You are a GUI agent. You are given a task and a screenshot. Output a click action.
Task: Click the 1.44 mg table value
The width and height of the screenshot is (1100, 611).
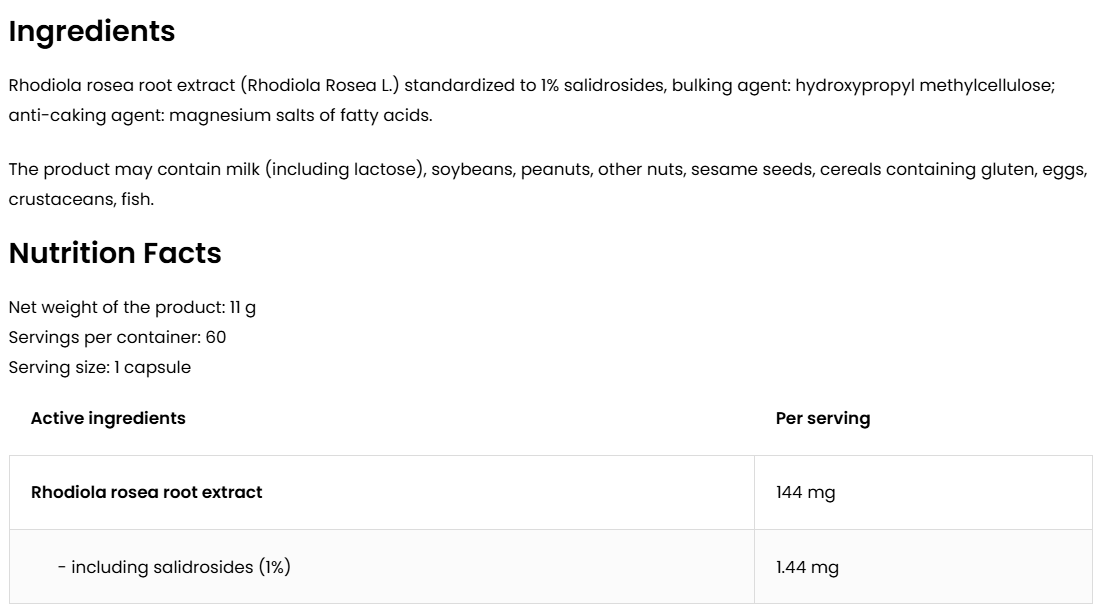pos(807,567)
